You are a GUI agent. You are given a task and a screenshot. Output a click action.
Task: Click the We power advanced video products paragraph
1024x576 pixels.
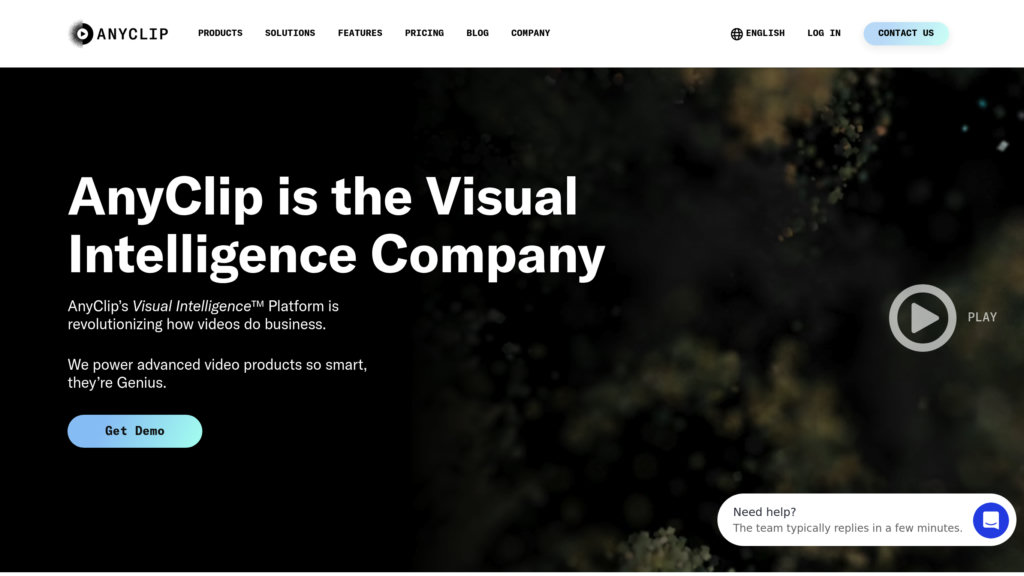[x=217, y=374]
